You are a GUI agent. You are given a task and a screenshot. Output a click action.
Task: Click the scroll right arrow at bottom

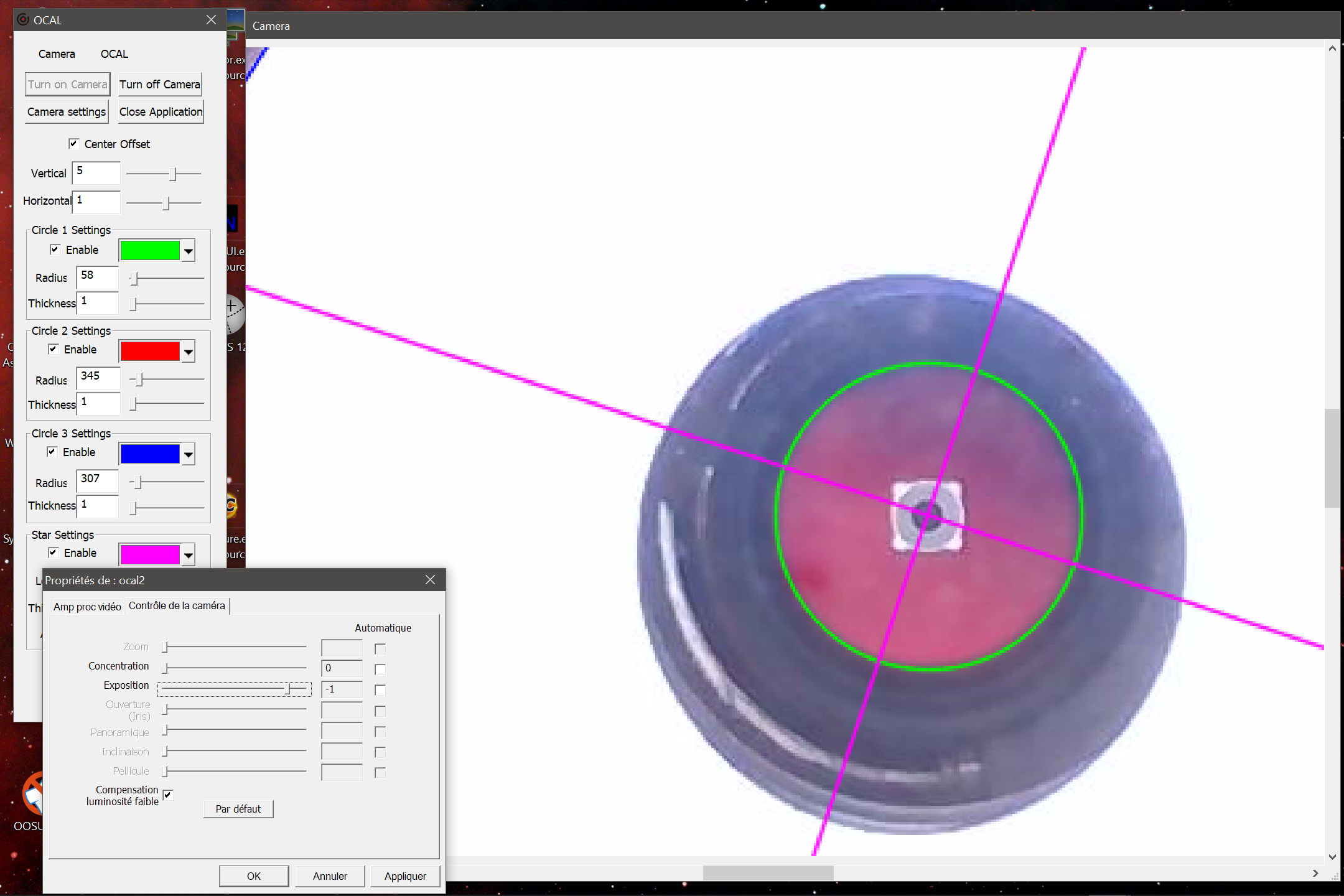(x=1315, y=874)
